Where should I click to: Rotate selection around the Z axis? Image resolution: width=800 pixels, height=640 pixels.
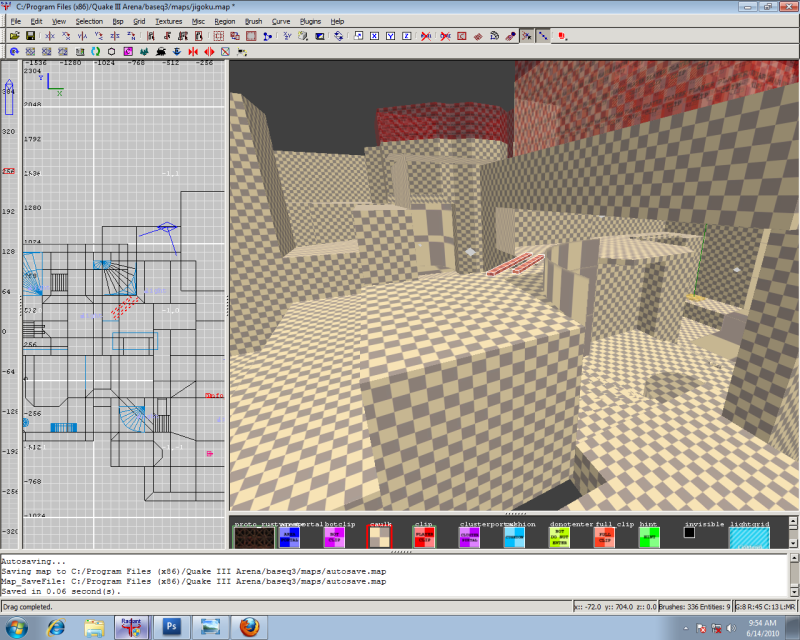click(x=131, y=36)
